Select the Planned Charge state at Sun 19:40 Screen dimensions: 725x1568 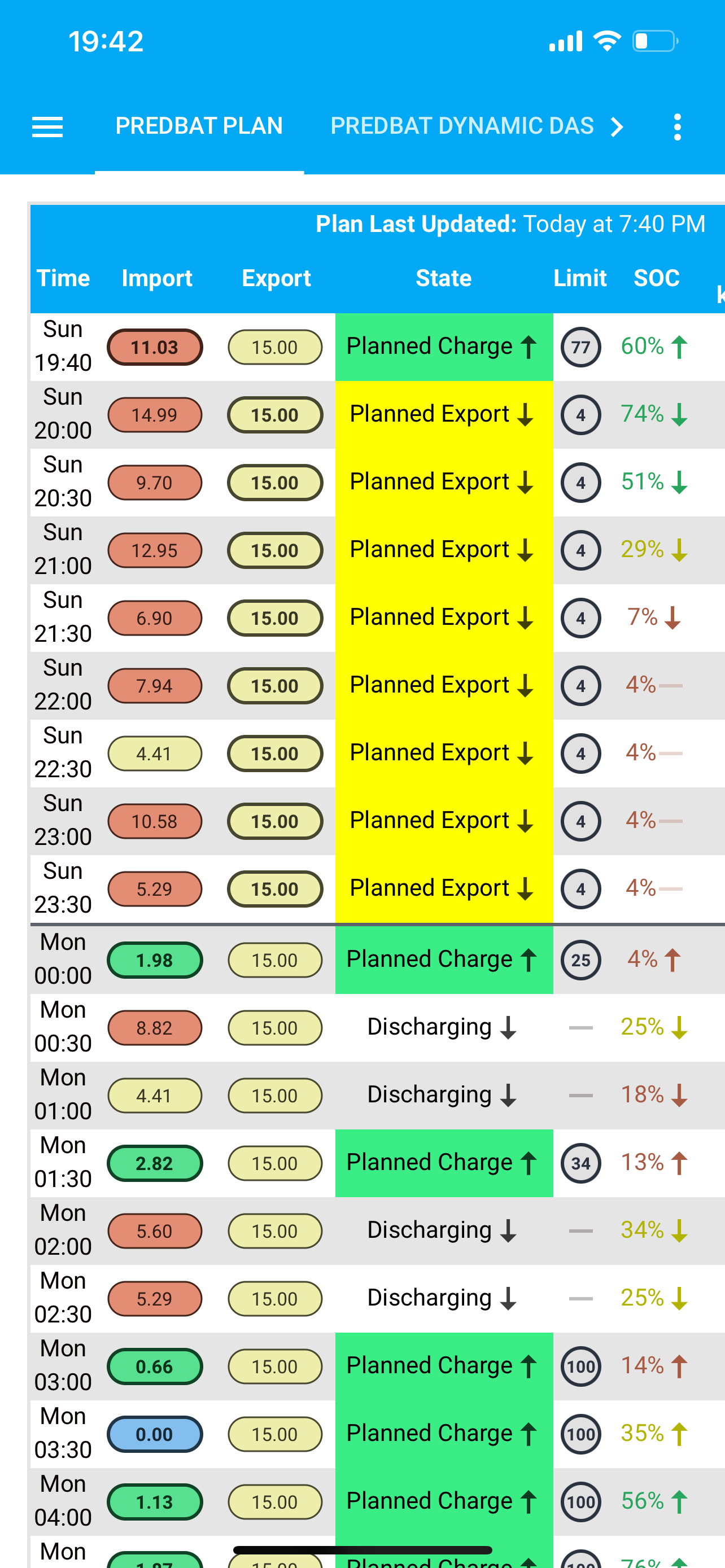444,347
